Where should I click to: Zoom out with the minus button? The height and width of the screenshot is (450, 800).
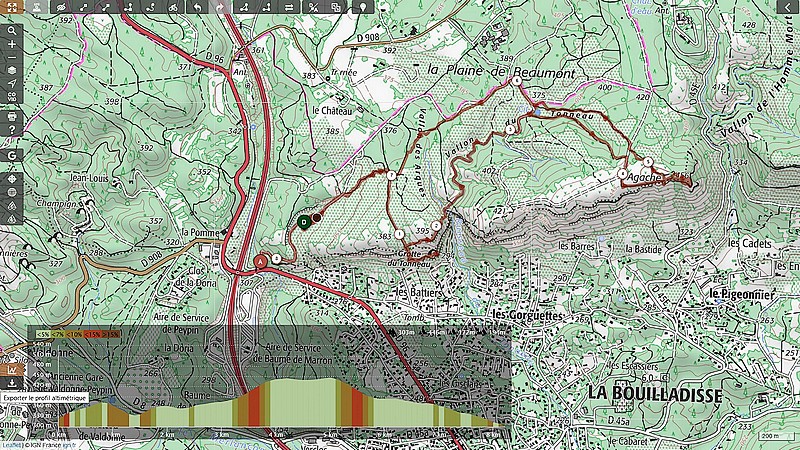pyautogui.click(x=12, y=58)
